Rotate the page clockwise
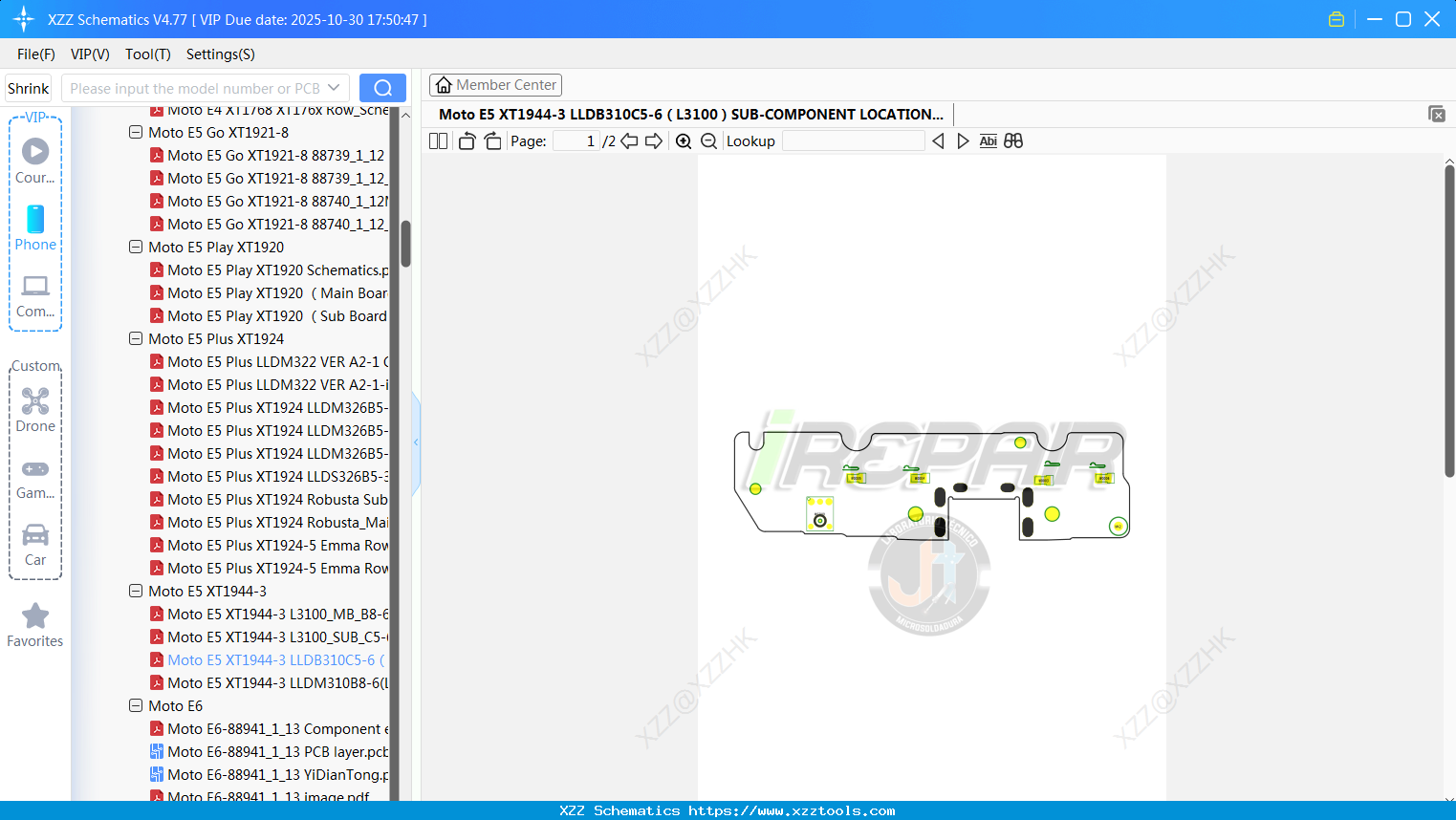1456x820 pixels. 492,141
